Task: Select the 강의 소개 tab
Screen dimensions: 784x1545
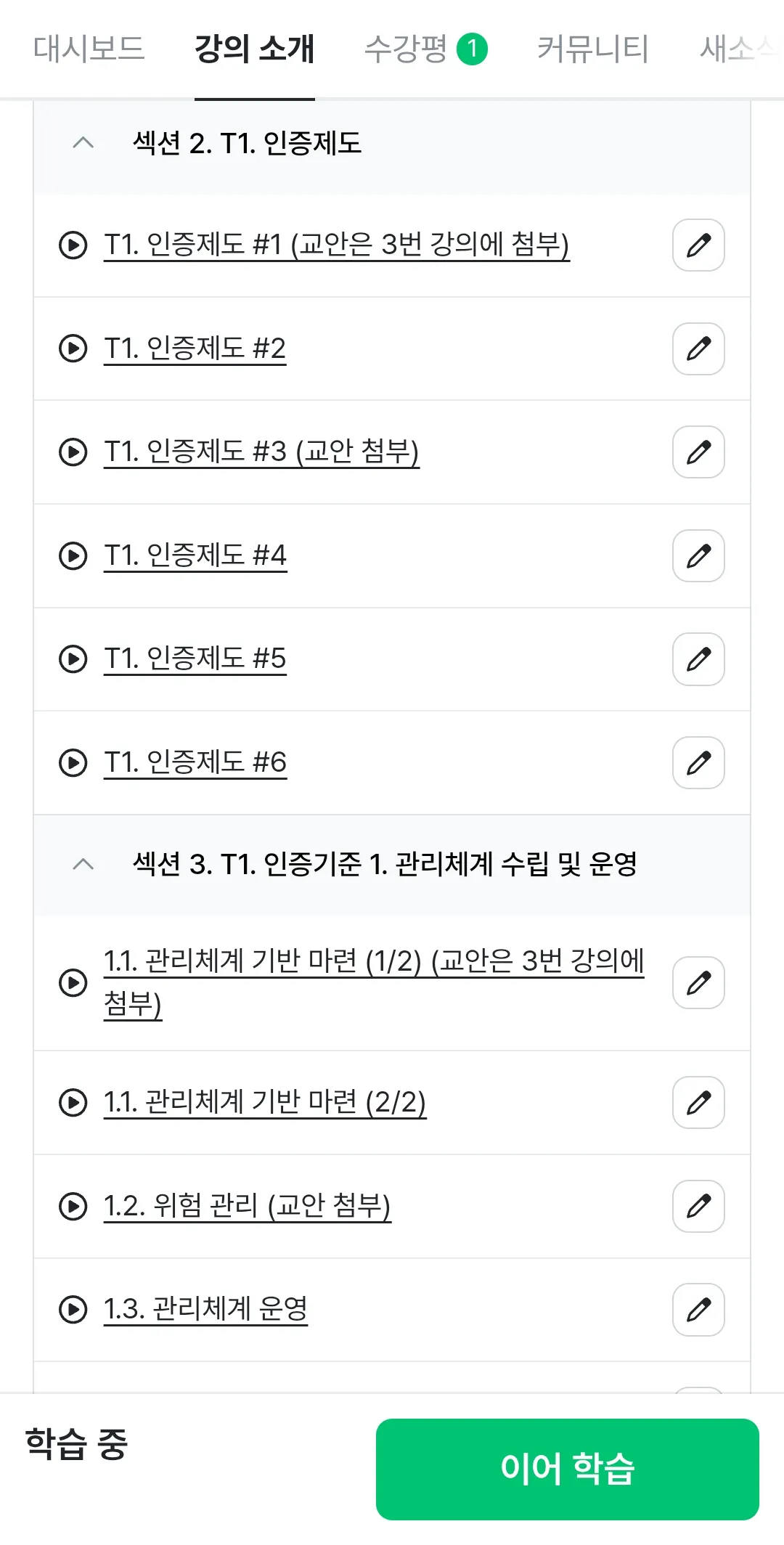Action: pos(255,49)
